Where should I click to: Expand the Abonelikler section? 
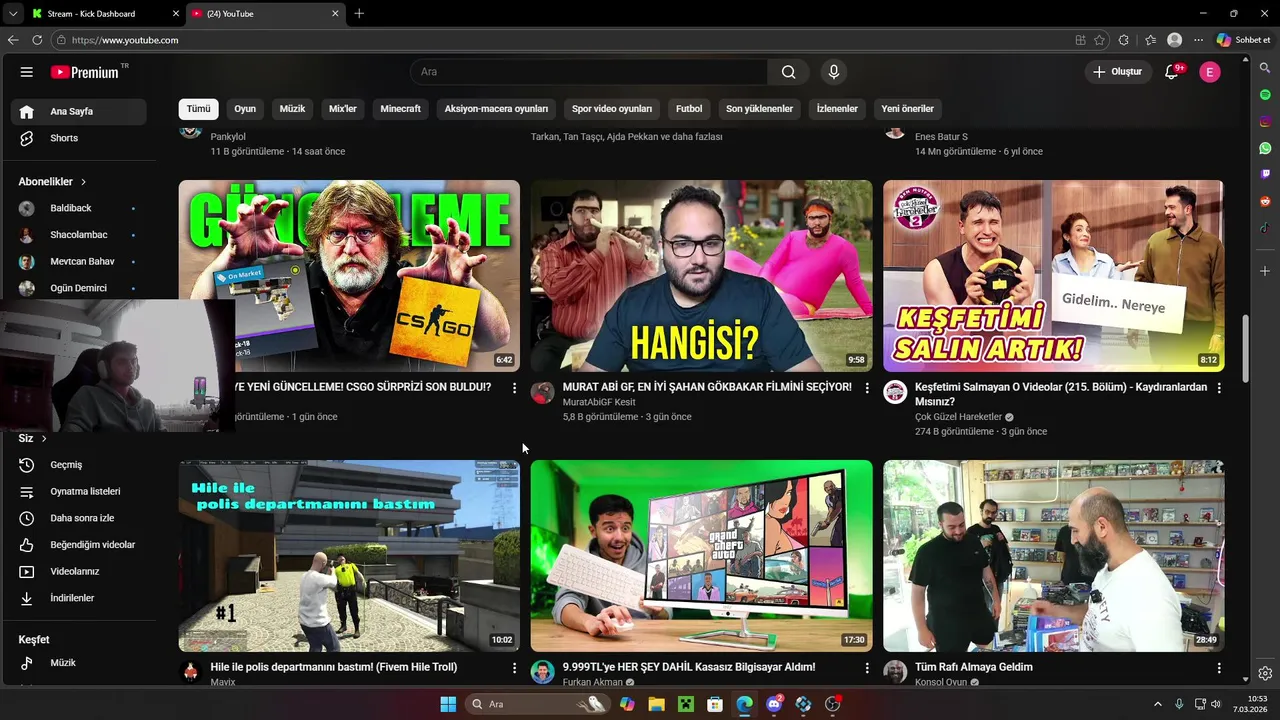point(53,182)
